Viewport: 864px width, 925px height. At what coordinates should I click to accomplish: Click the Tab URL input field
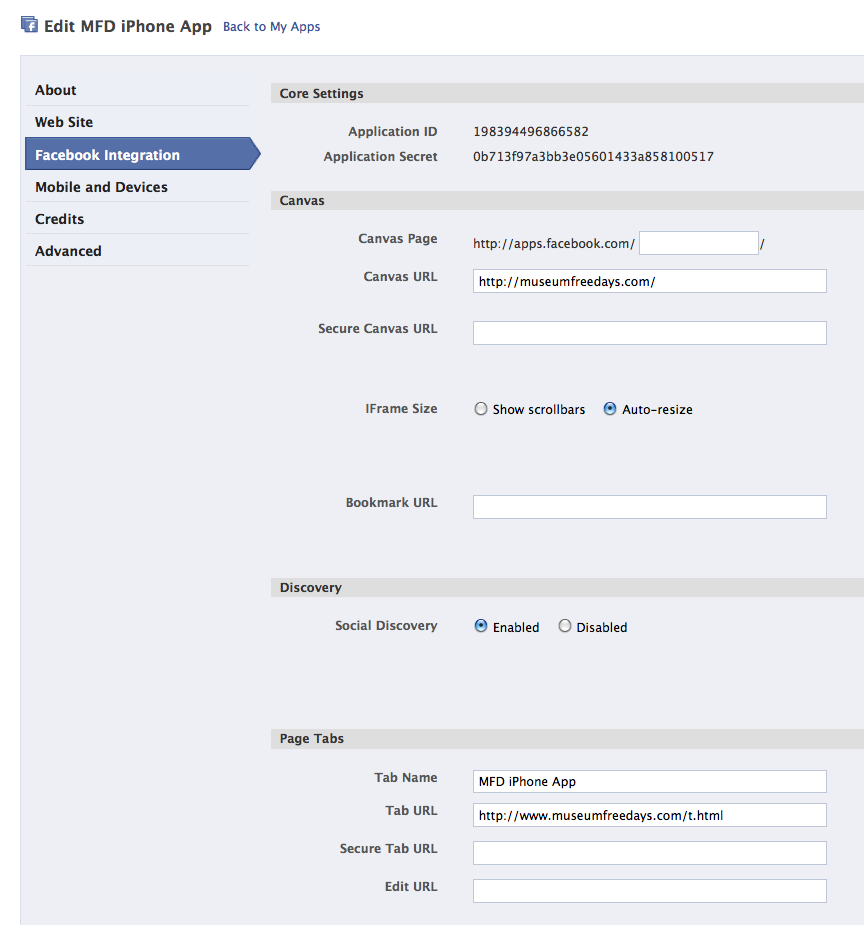point(649,815)
